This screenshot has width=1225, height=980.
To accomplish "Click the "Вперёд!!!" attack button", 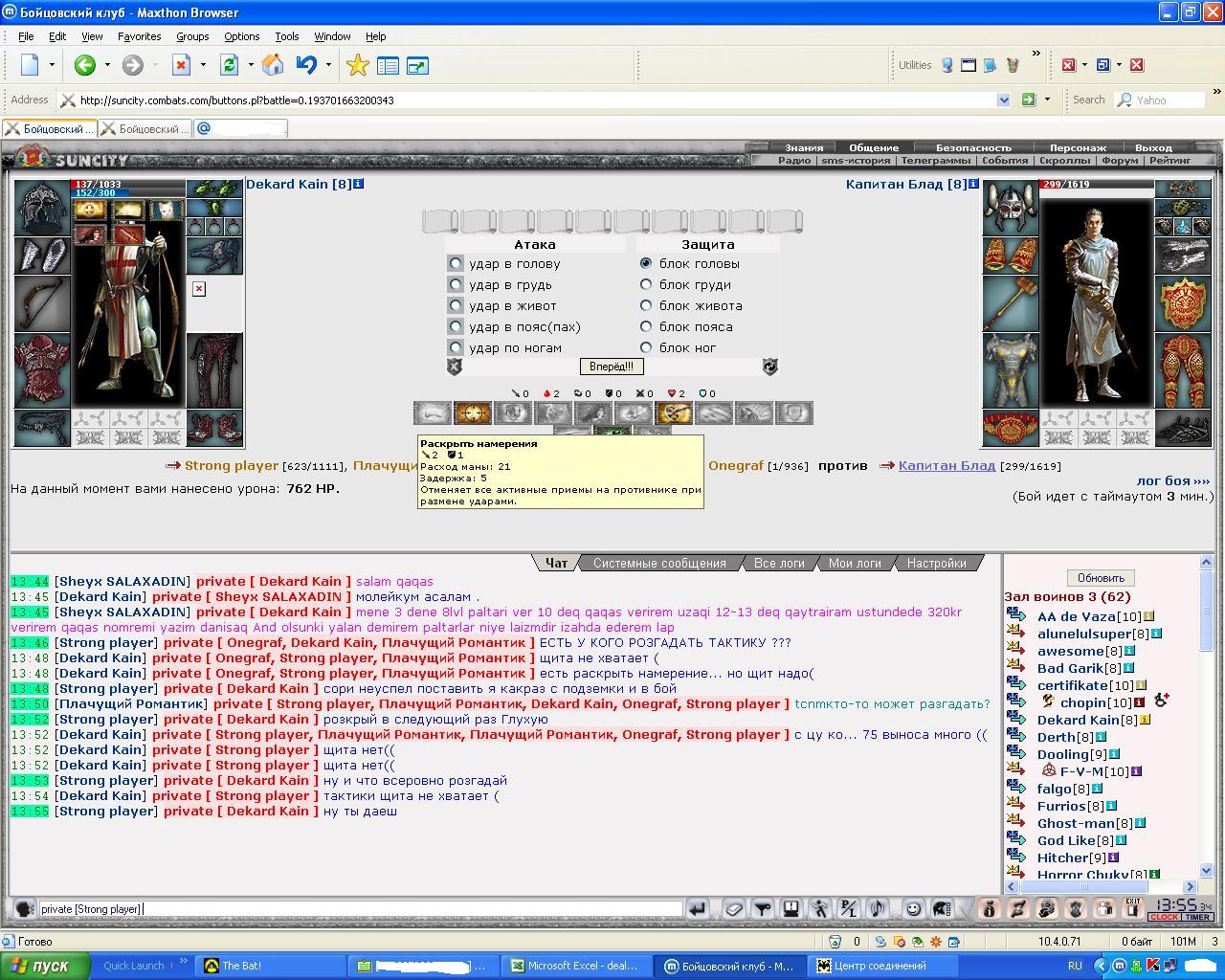I will point(612,367).
